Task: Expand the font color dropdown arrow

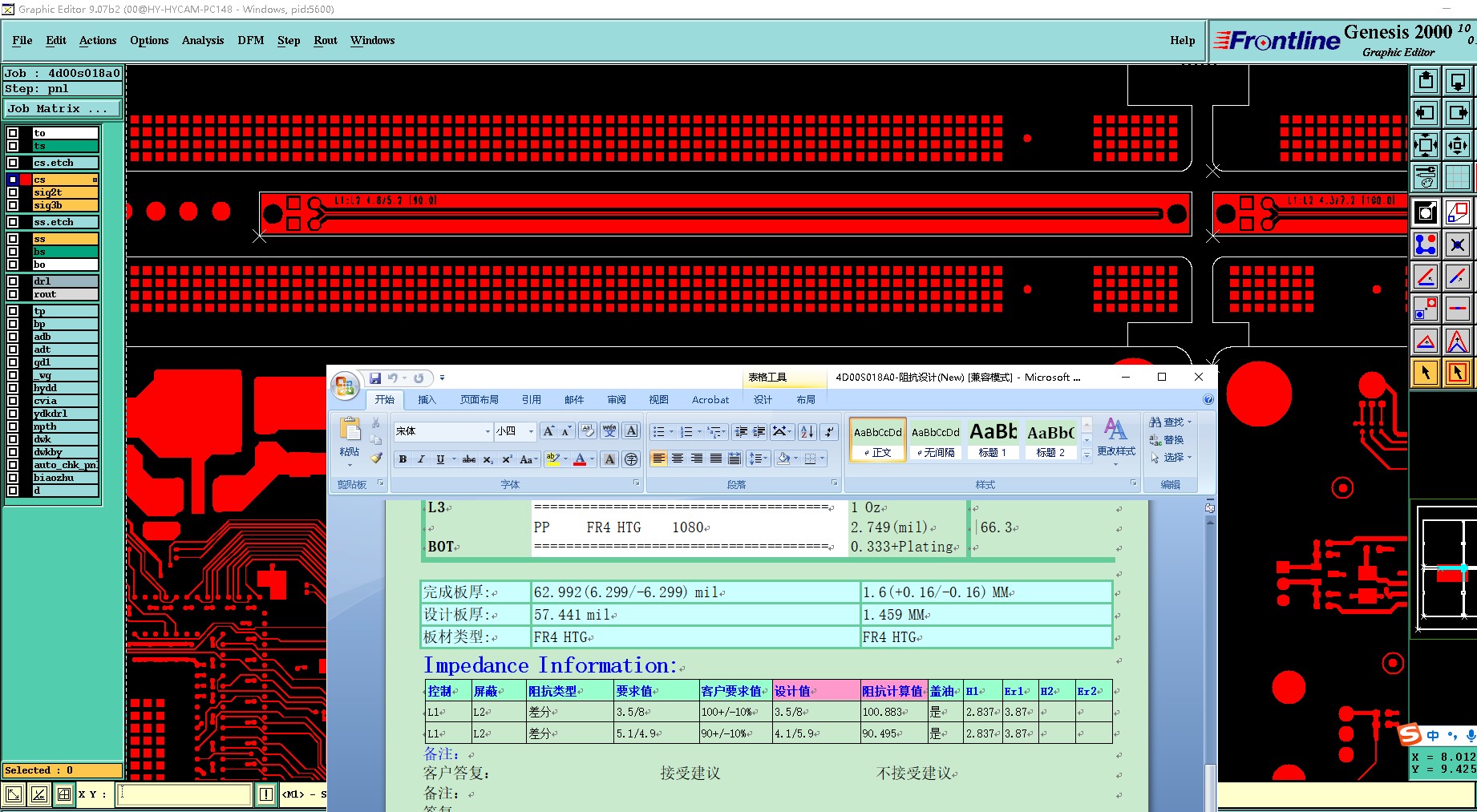Action: tap(592, 459)
